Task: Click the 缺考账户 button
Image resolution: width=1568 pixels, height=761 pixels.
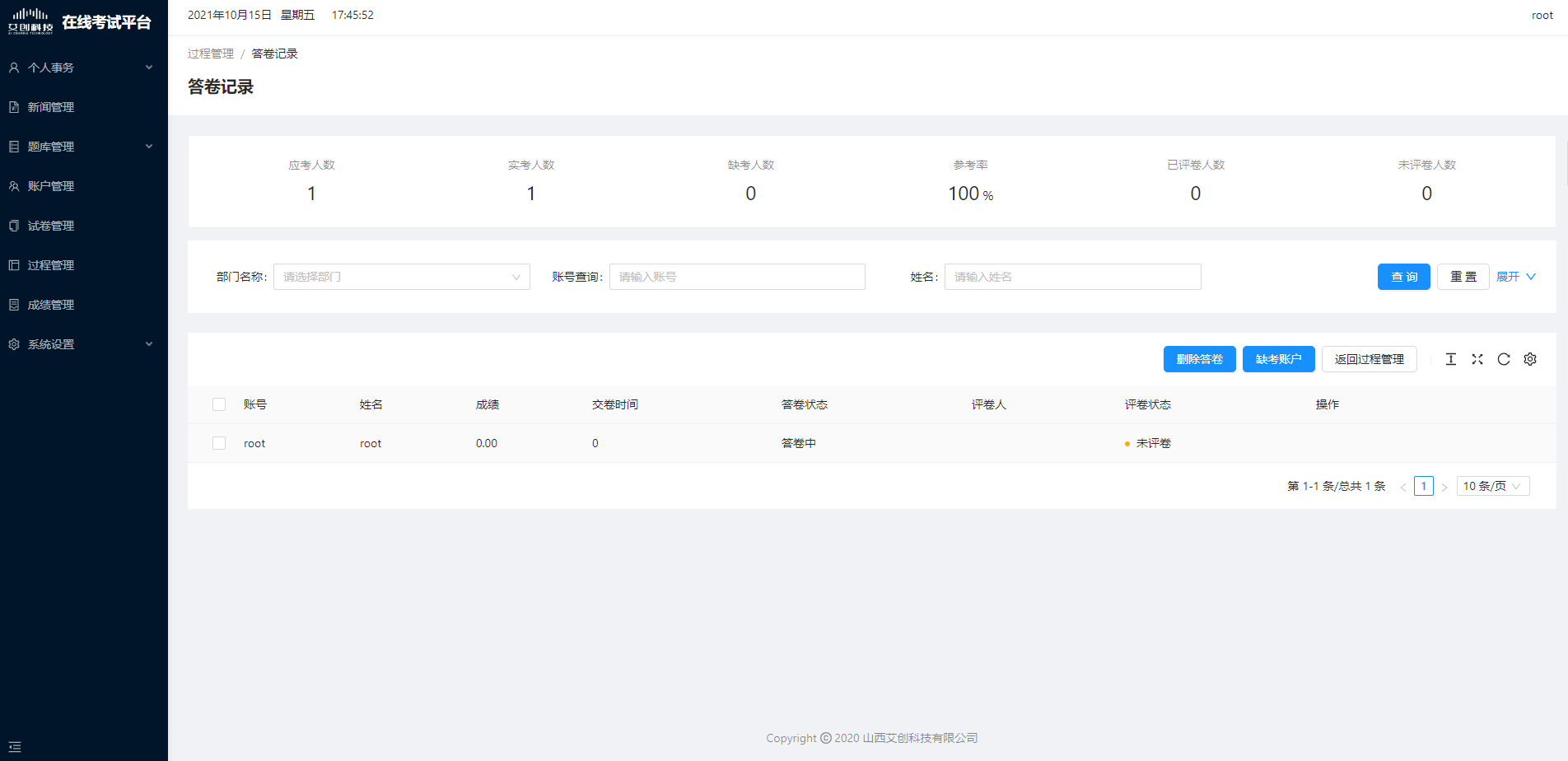Action: point(1279,359)
